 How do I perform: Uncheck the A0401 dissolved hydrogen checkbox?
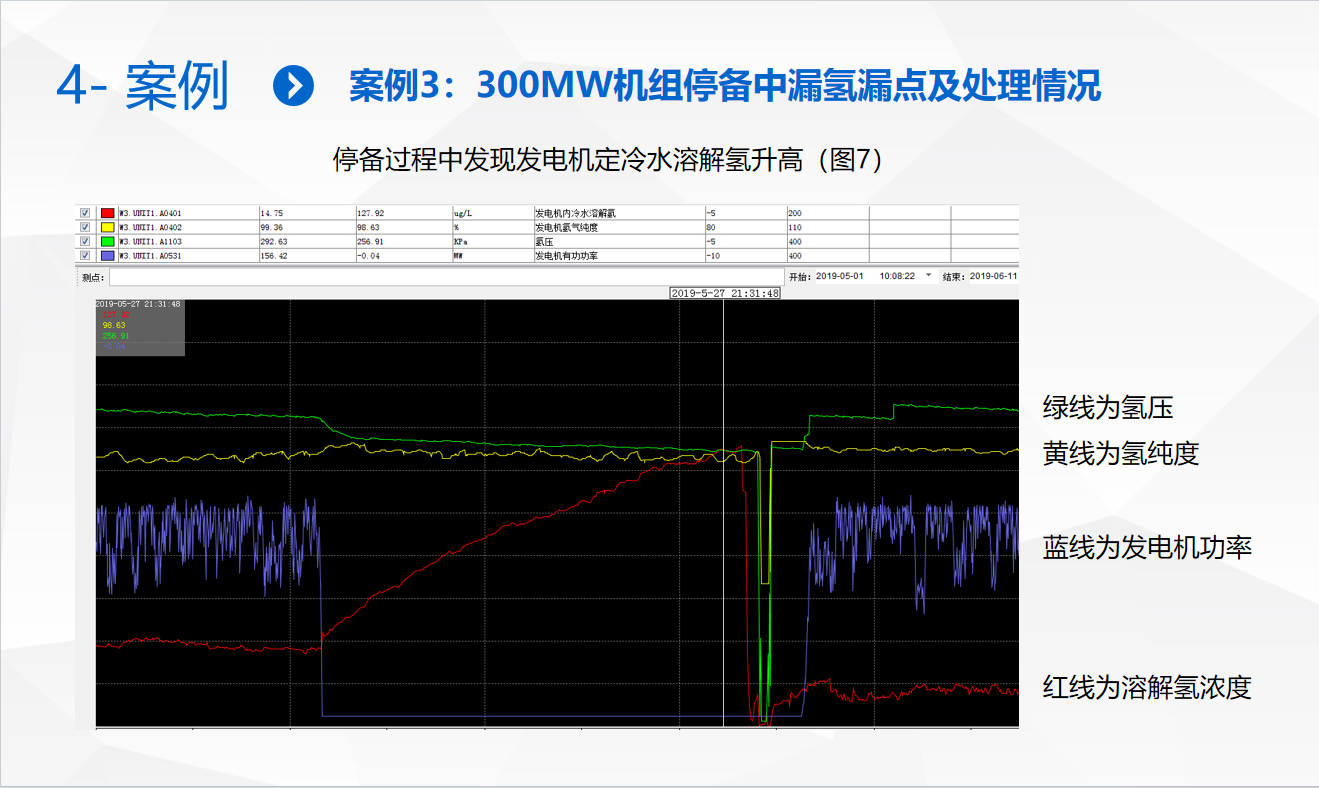[x=85, y=213]
